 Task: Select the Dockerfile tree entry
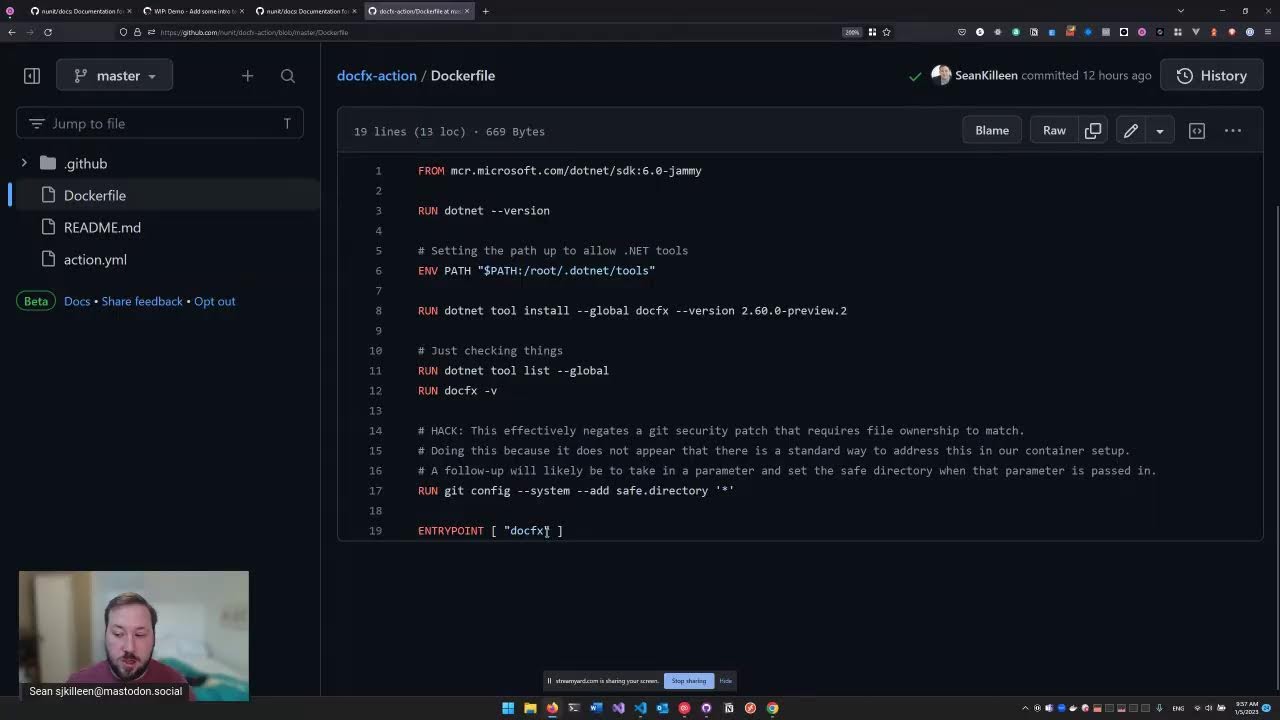coord(95,196)
